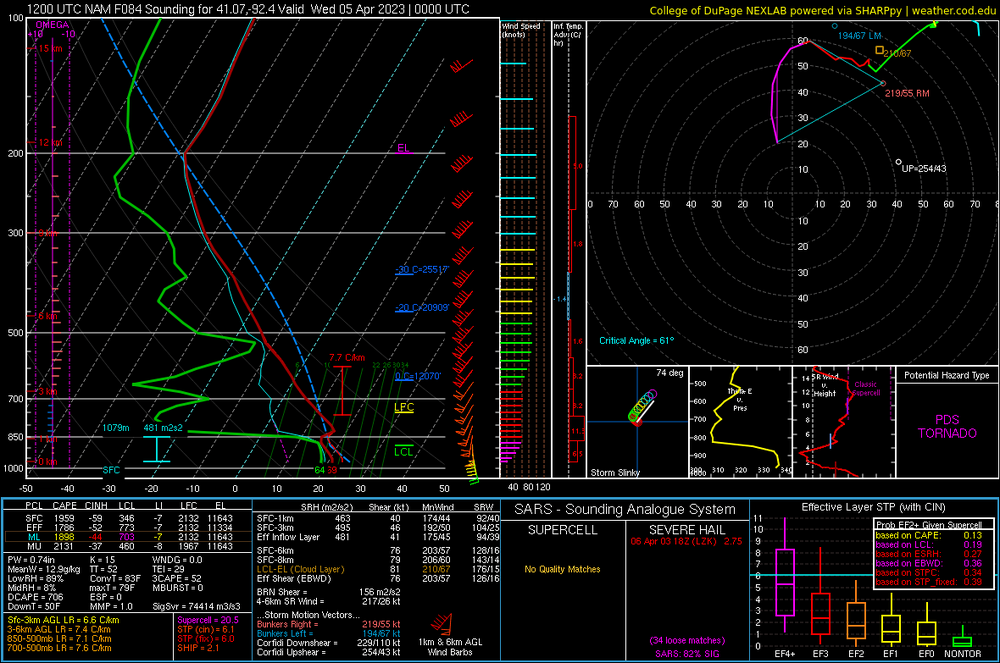Screen dimensions: 1000x663
Task: Click the red '7.7 C/km' lapse rate label
Action: click(x=347, y=358)
